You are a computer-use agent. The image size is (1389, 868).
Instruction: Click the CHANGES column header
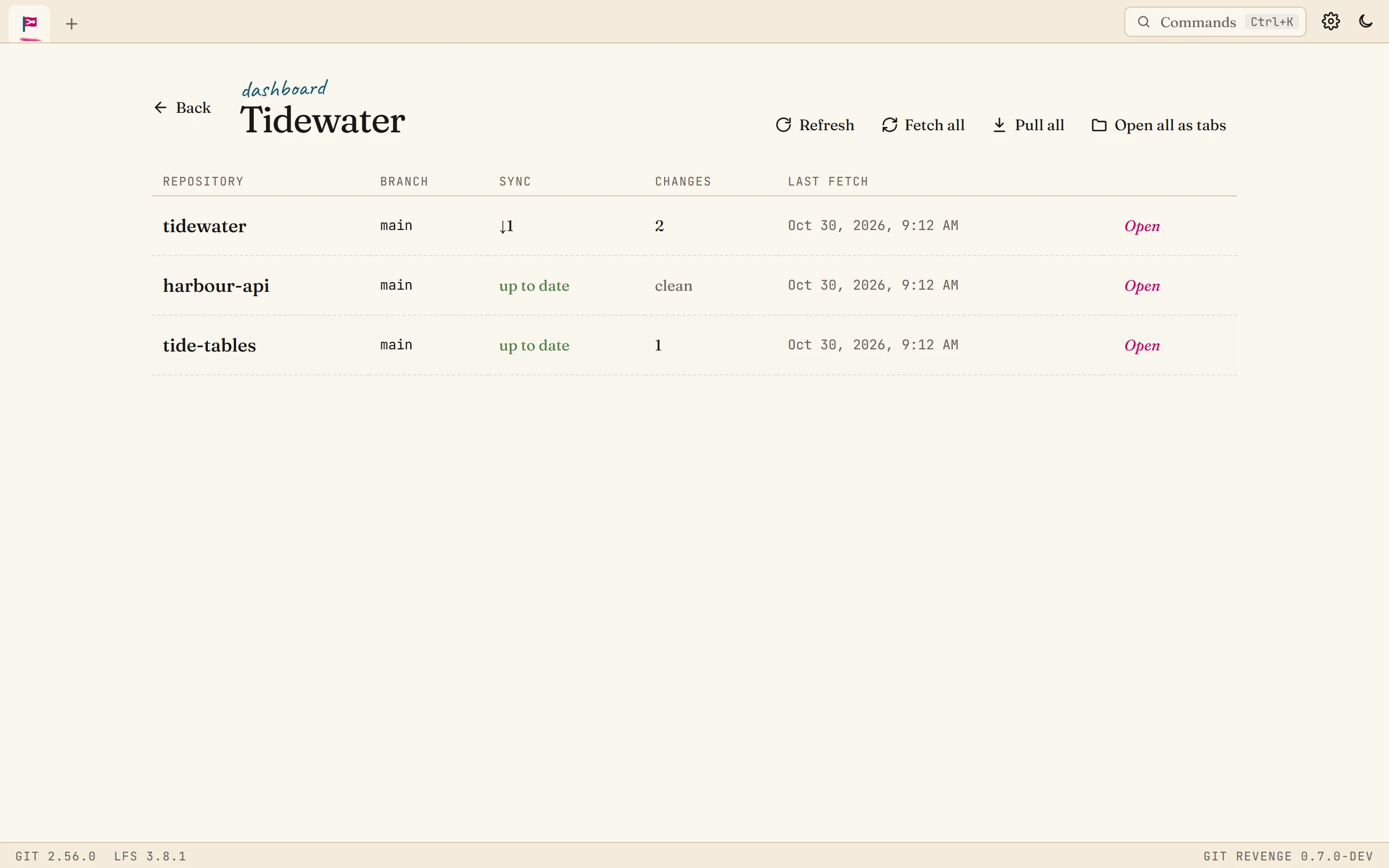click(x=683, y=181)
